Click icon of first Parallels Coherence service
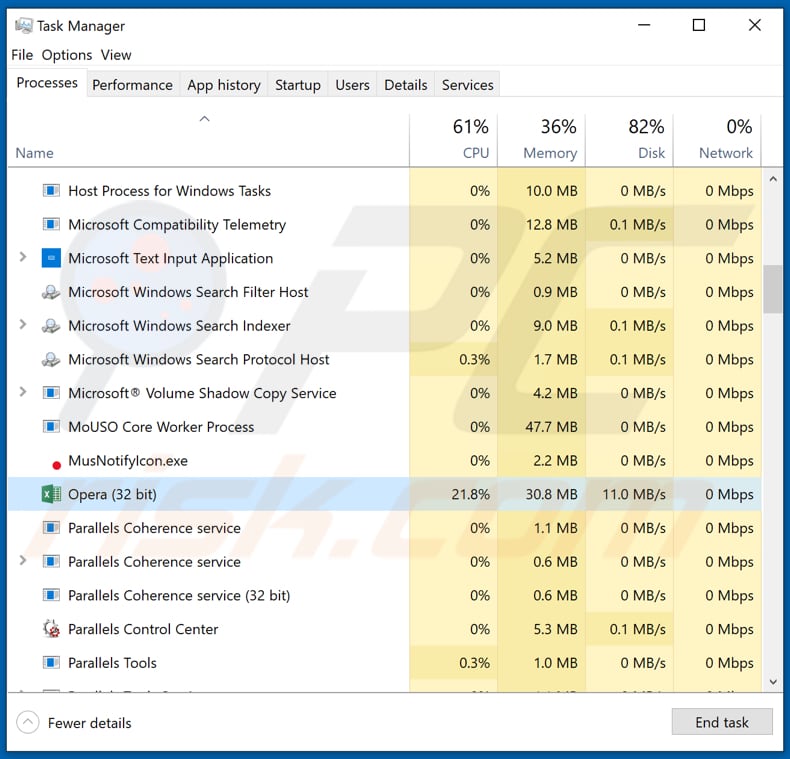 (51, 528)
